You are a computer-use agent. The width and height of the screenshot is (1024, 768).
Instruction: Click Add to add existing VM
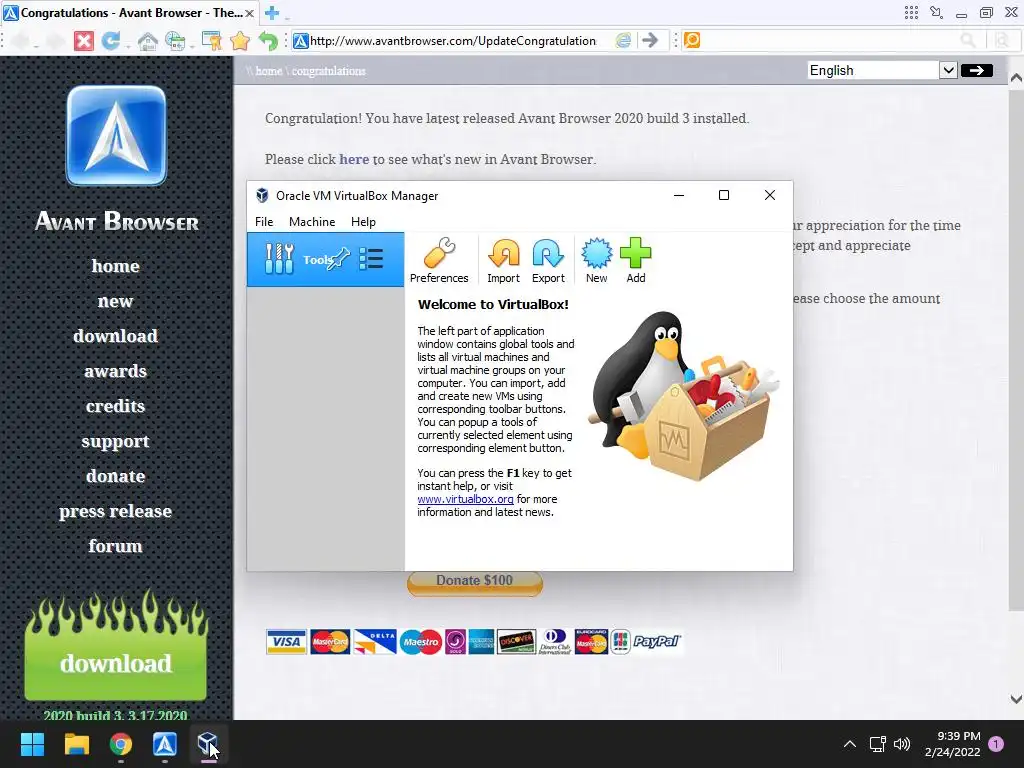point(635,260)
